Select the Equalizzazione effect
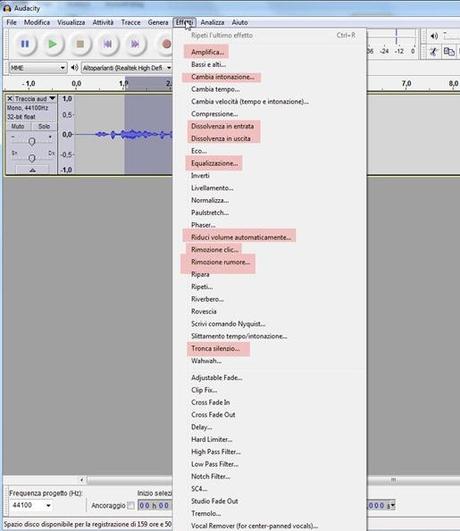The width and height of the screenshot is (460, 531). coord(214,163)
